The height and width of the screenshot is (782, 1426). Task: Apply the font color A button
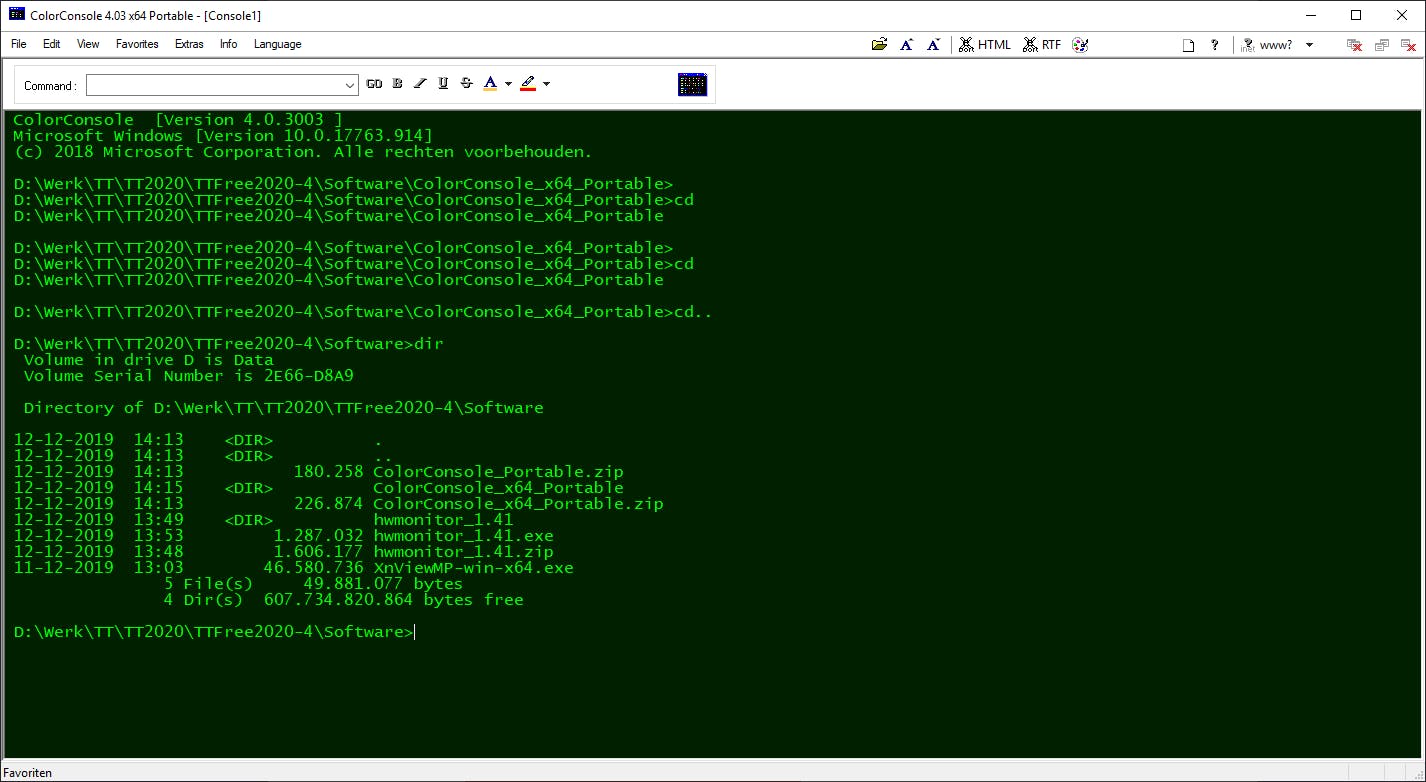(490, 84)
